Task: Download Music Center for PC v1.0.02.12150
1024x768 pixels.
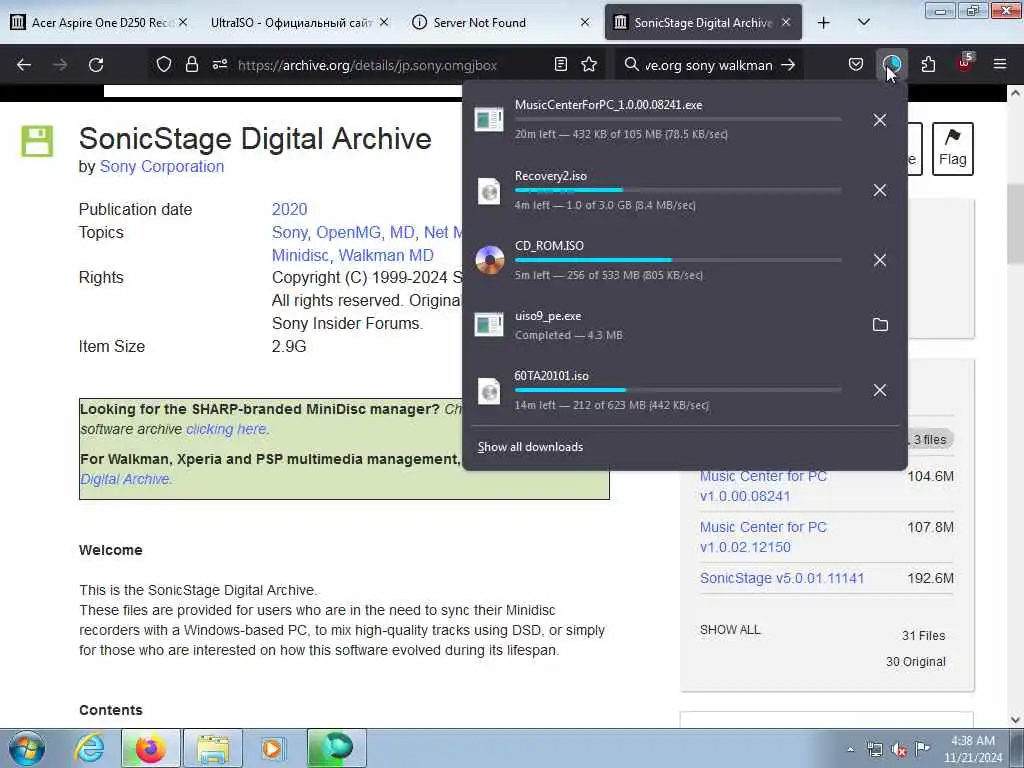Action: (x=763, y=537)
